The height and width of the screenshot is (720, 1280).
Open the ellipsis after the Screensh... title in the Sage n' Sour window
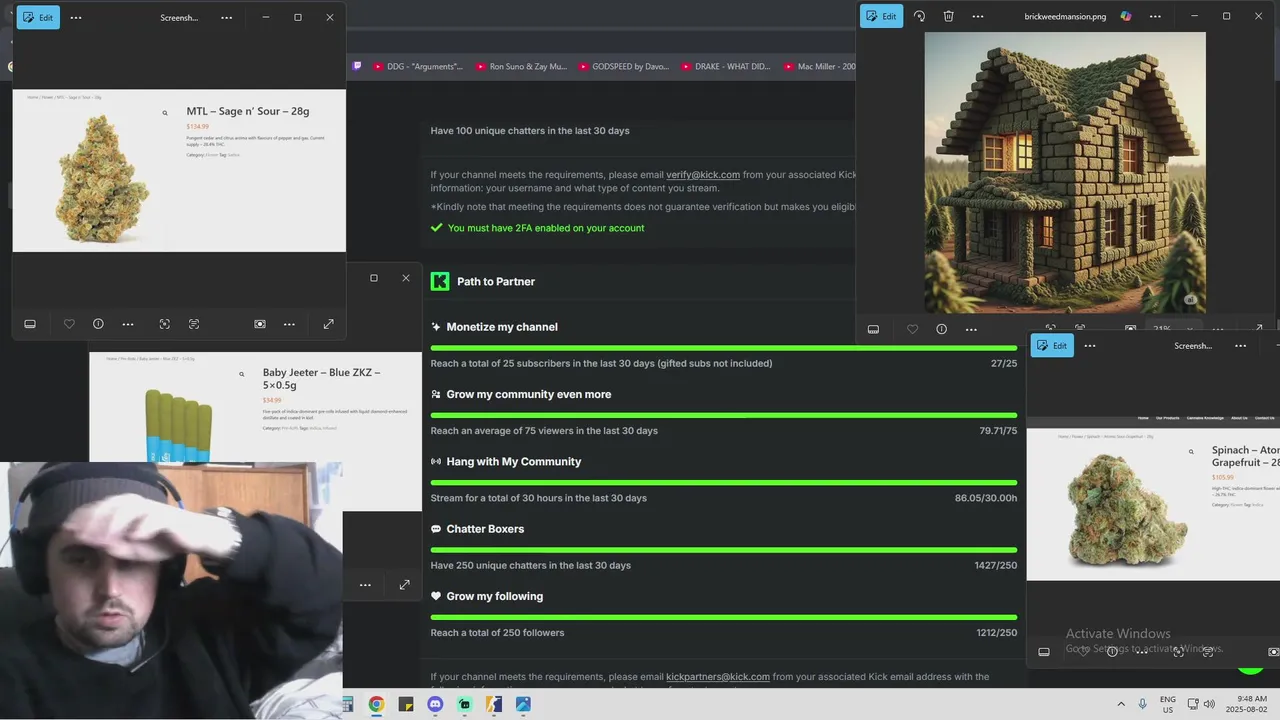click(x=227, y=17)
